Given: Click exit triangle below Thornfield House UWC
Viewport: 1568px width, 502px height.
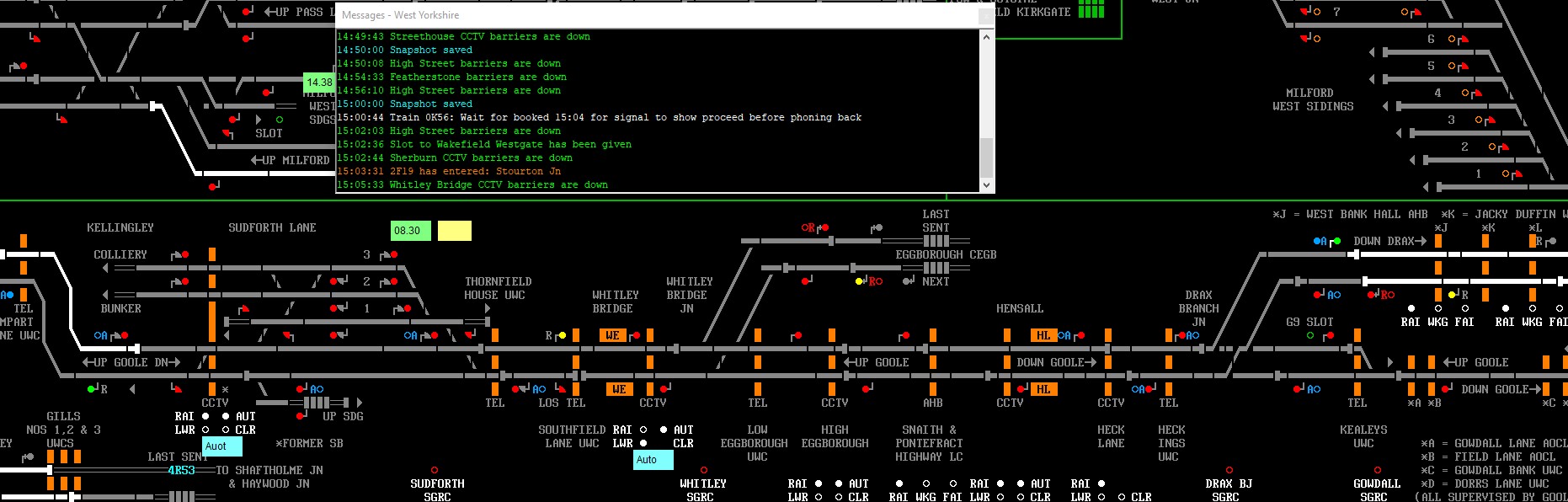Looking at the screenshot, I should [x=488, y=309].
